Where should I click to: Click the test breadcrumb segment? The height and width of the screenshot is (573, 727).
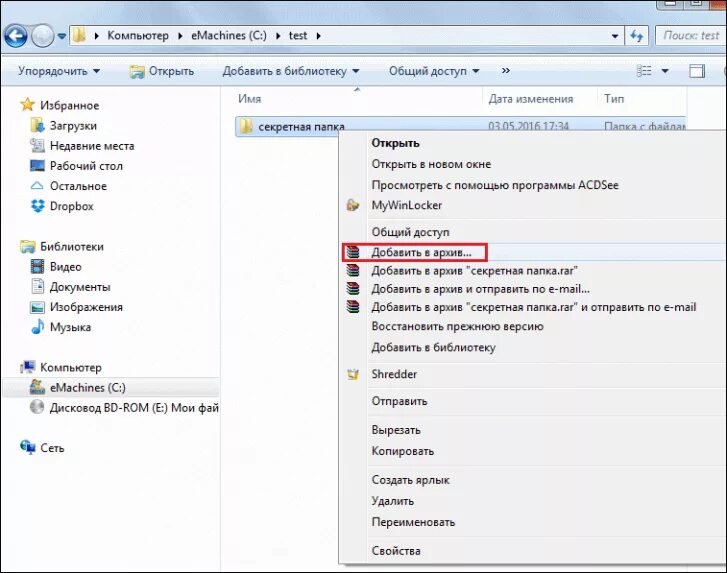[298, 36]
